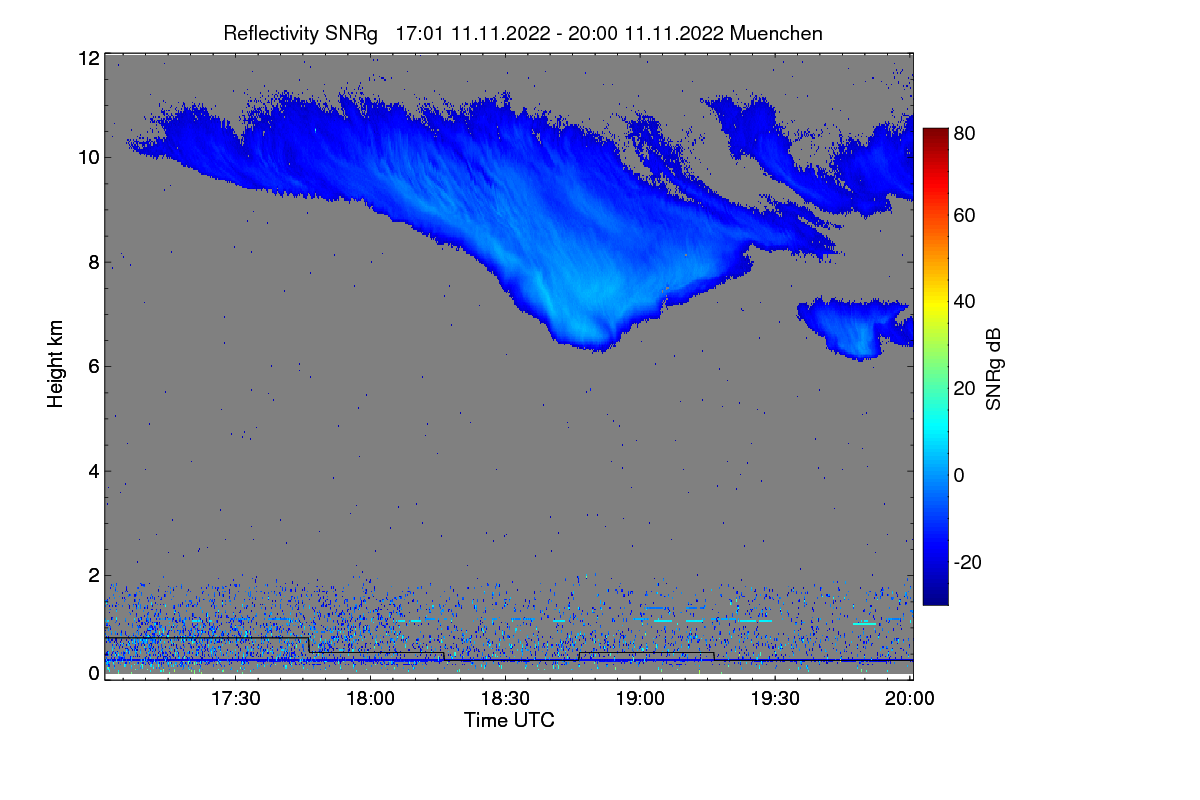1200x800 pixels.
Task: Click the 18:00 time tick label
Action: pos(370,700)
